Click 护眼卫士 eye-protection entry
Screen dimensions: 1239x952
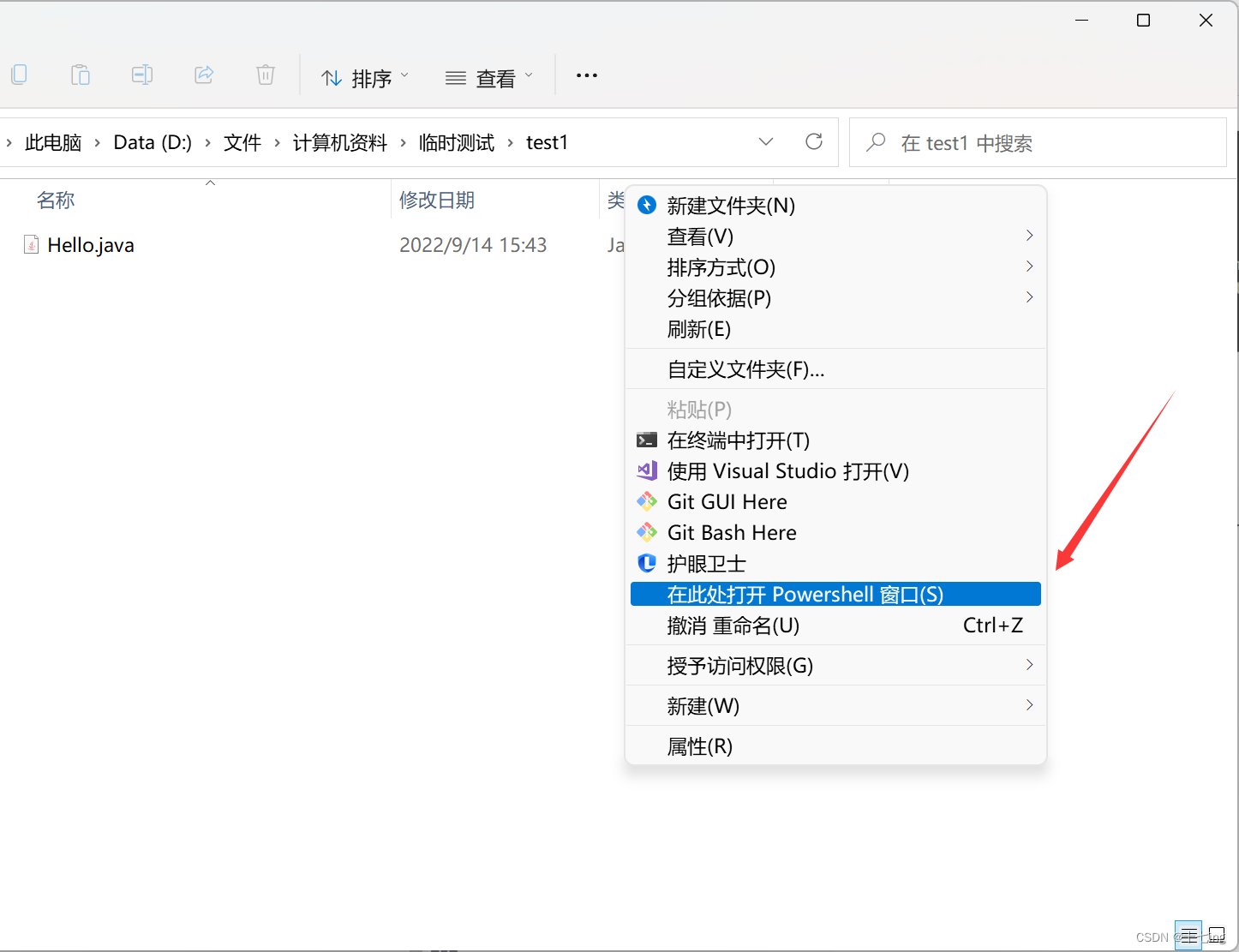[x=706, y=563]
